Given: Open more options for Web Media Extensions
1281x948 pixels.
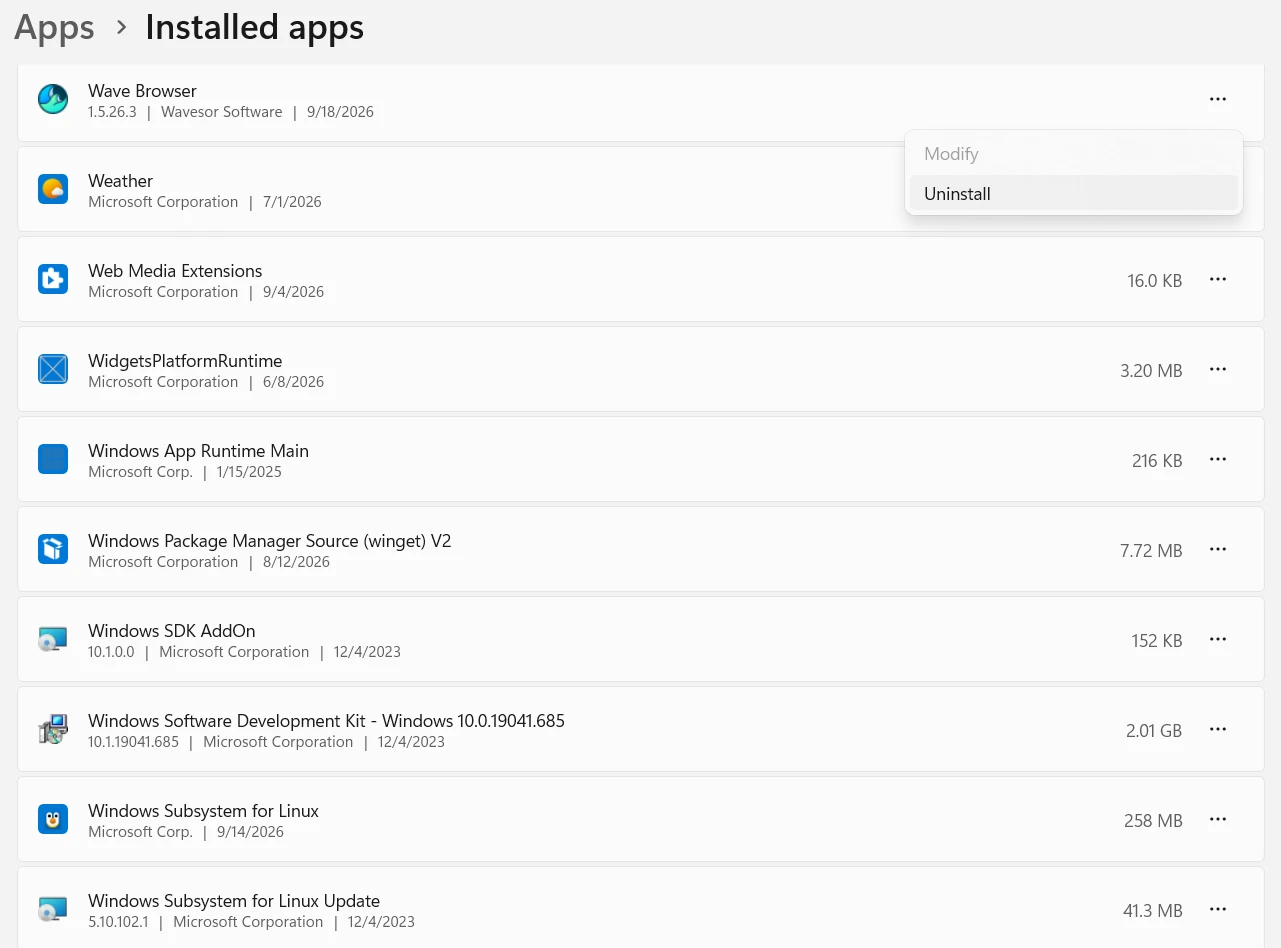Looking at the screenshot, I should coord(1217,279).
